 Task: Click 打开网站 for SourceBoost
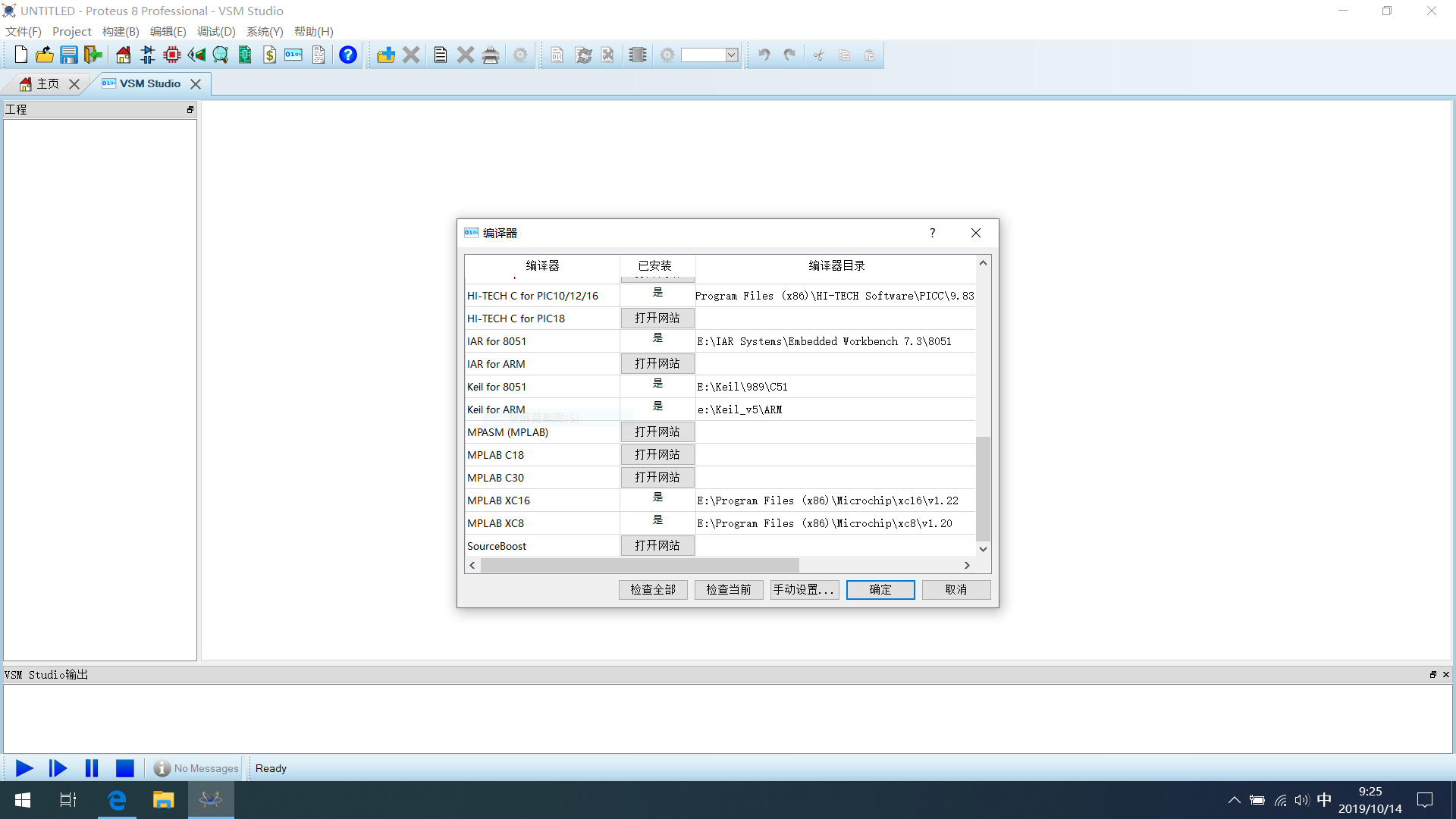657,545
